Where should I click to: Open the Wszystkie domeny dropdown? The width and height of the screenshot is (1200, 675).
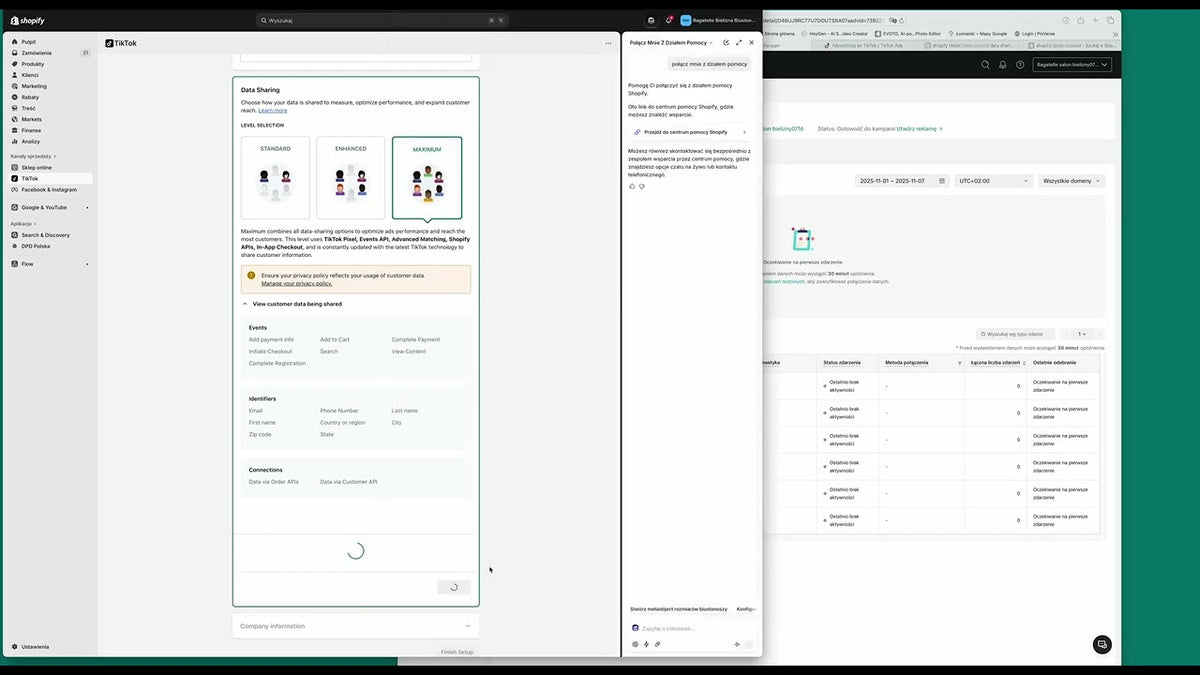click(x=1072, y=181)
